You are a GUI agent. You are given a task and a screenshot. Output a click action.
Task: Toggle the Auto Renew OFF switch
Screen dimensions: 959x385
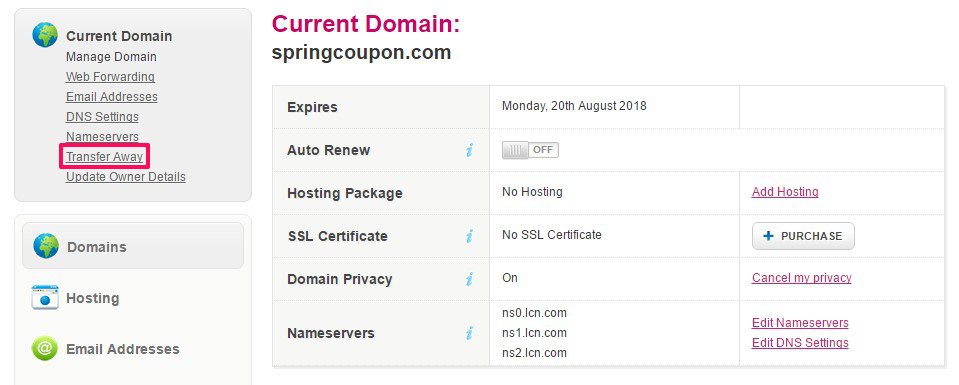click(x=530, y=150)
